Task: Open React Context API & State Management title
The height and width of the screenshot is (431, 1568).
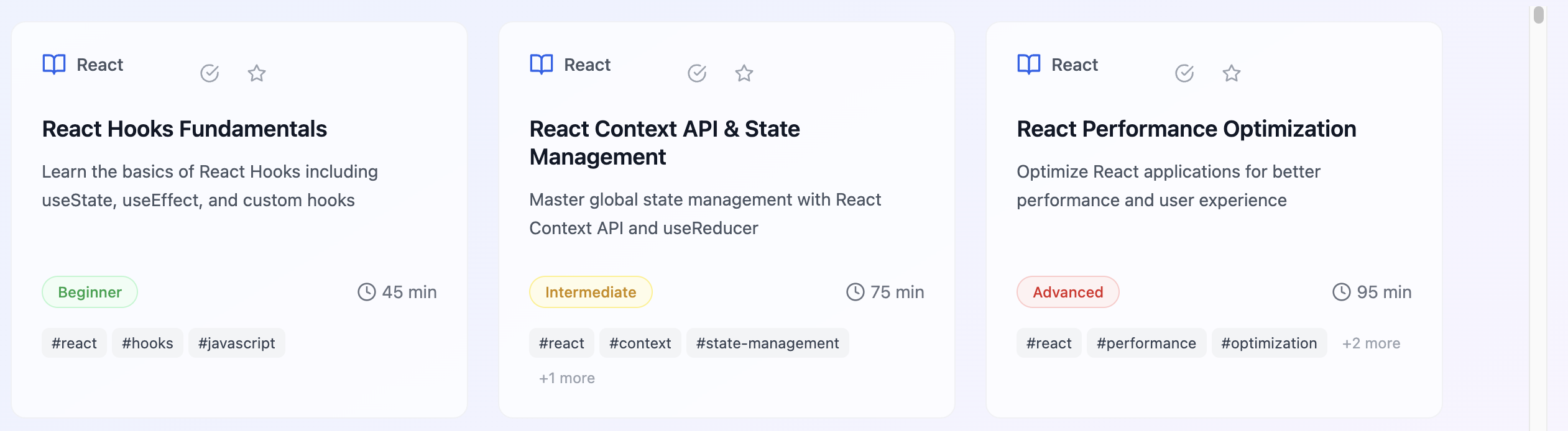Action: (665, 143)
